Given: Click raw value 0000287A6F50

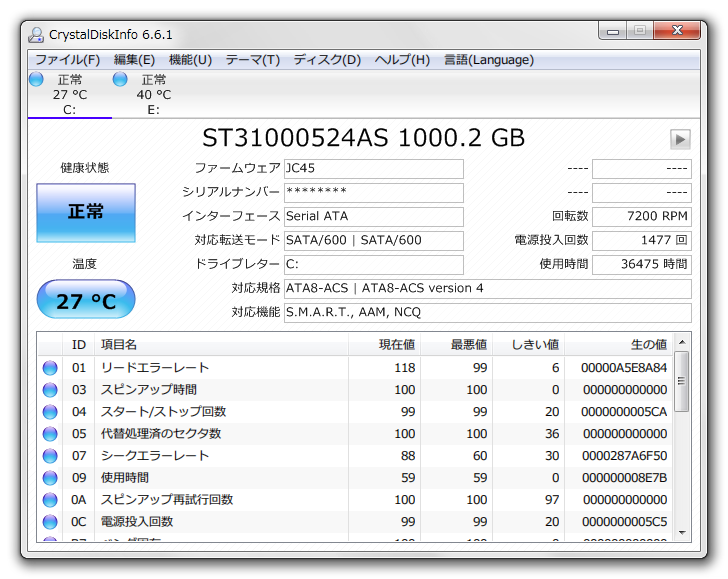Looking at the screenshot, I should click(x=624, y=455).
